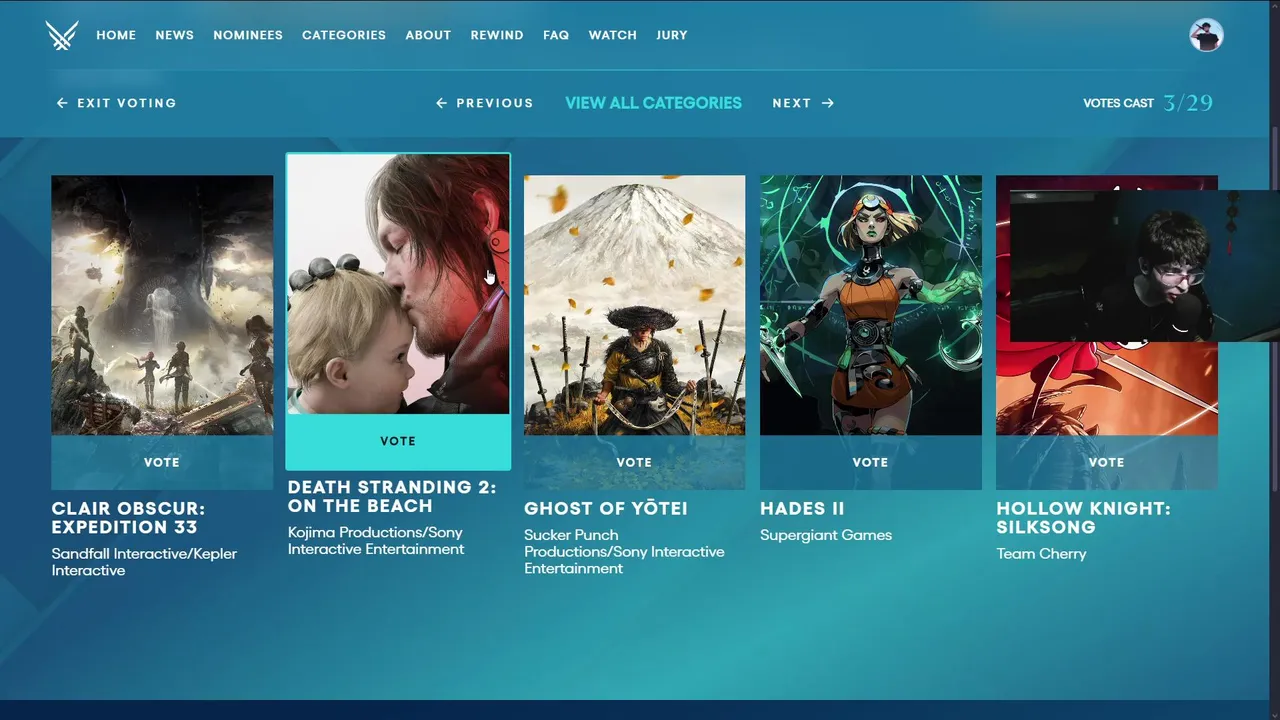Image resolution: width=1280 pixels, height=720 pixels.
Task: Click The Game Awards logo icon
Action: 62,35
